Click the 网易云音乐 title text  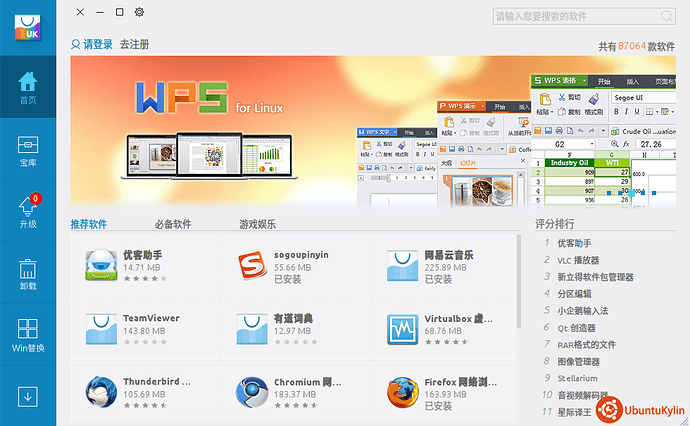coord(448,255)
